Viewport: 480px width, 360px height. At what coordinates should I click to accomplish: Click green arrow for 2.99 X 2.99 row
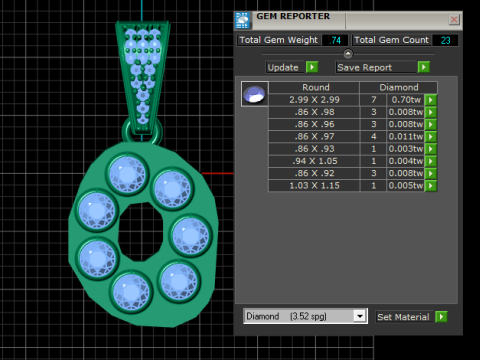431,100
